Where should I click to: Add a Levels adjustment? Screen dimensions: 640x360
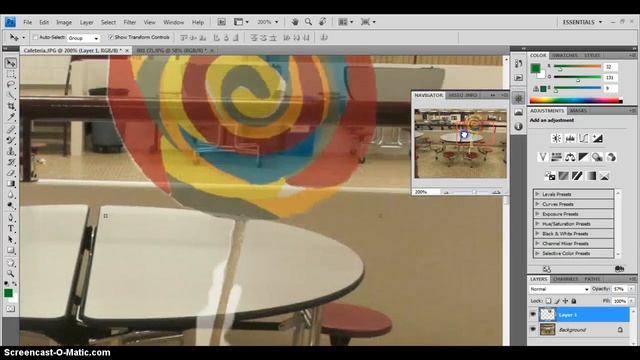point(570,138)
